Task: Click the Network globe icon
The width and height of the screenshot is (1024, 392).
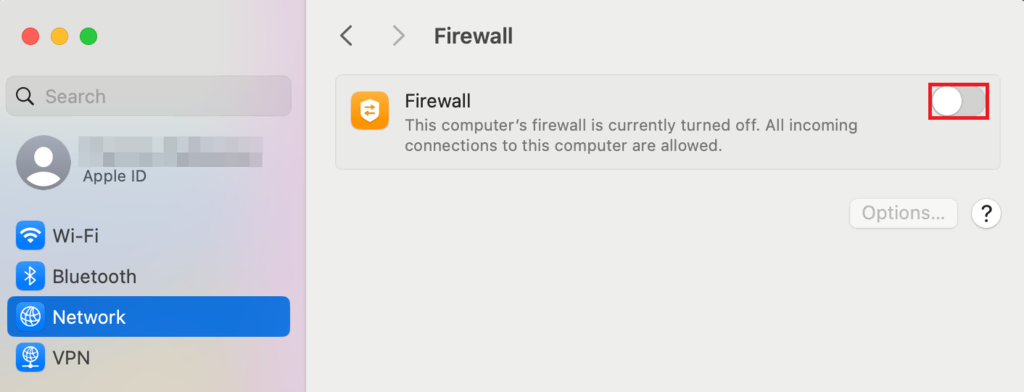Action: 30,317
